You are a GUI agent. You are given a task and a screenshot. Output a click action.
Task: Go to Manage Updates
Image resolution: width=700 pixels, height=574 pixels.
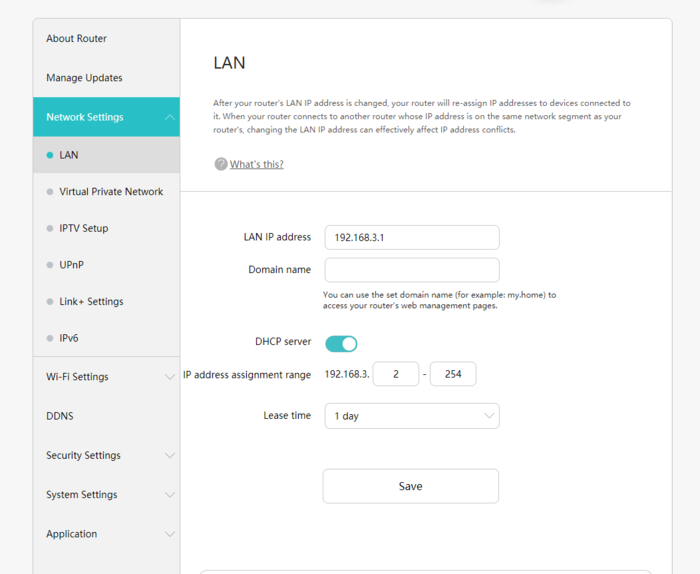84,78
